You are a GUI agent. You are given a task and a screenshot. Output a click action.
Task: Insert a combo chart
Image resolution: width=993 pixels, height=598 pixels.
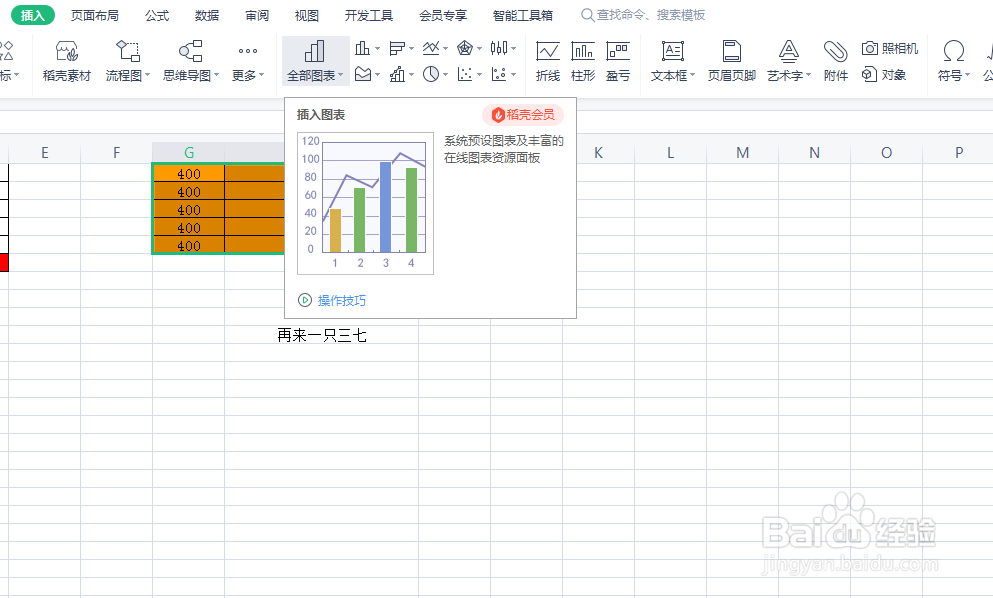tap(396, 74)
